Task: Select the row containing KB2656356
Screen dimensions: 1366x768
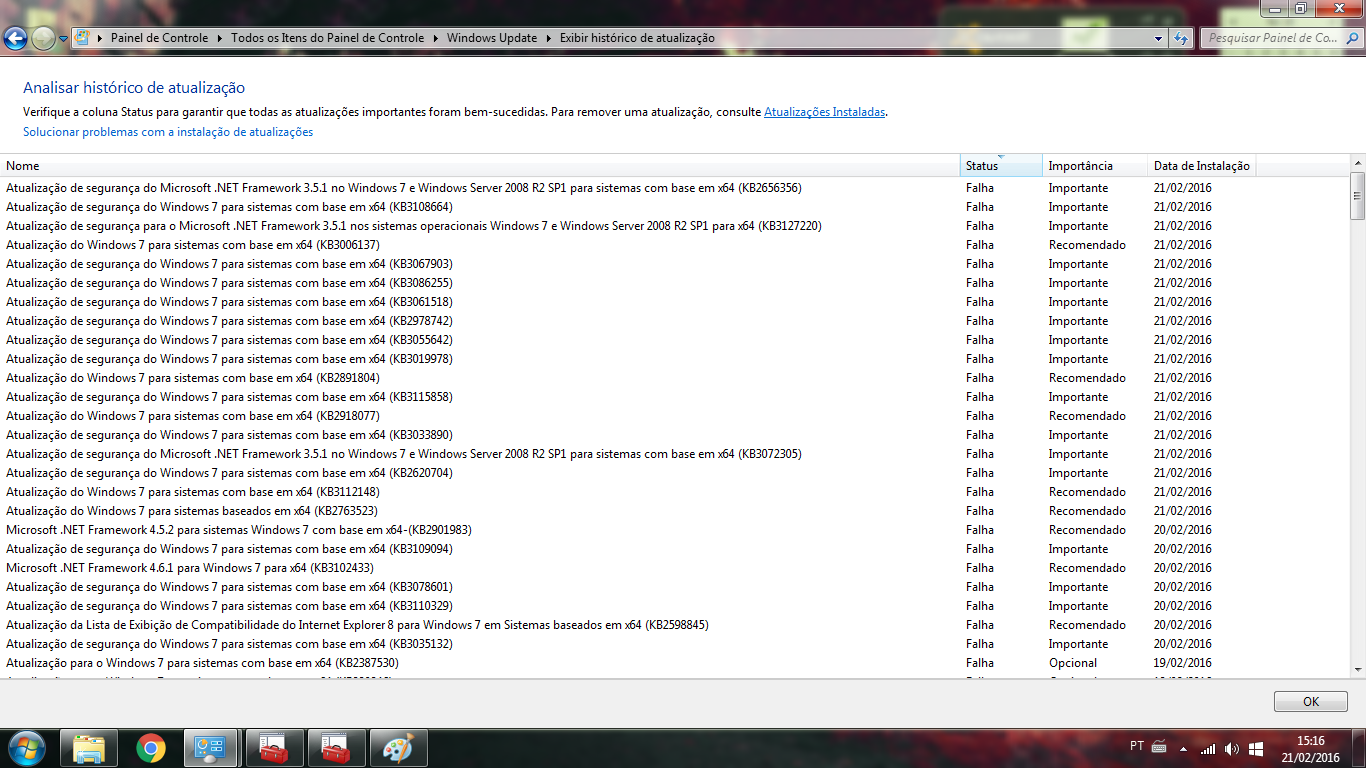Action: point(675,188)
